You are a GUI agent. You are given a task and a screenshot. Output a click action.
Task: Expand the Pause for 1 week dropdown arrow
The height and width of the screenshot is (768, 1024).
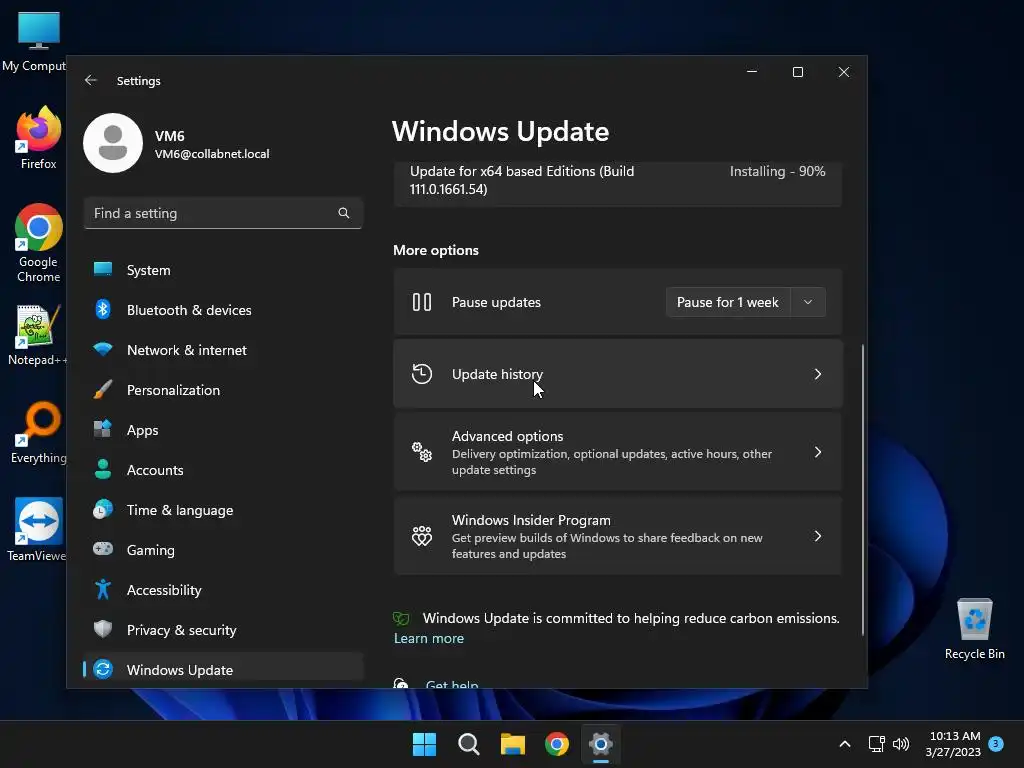click(x=808, y=302)
